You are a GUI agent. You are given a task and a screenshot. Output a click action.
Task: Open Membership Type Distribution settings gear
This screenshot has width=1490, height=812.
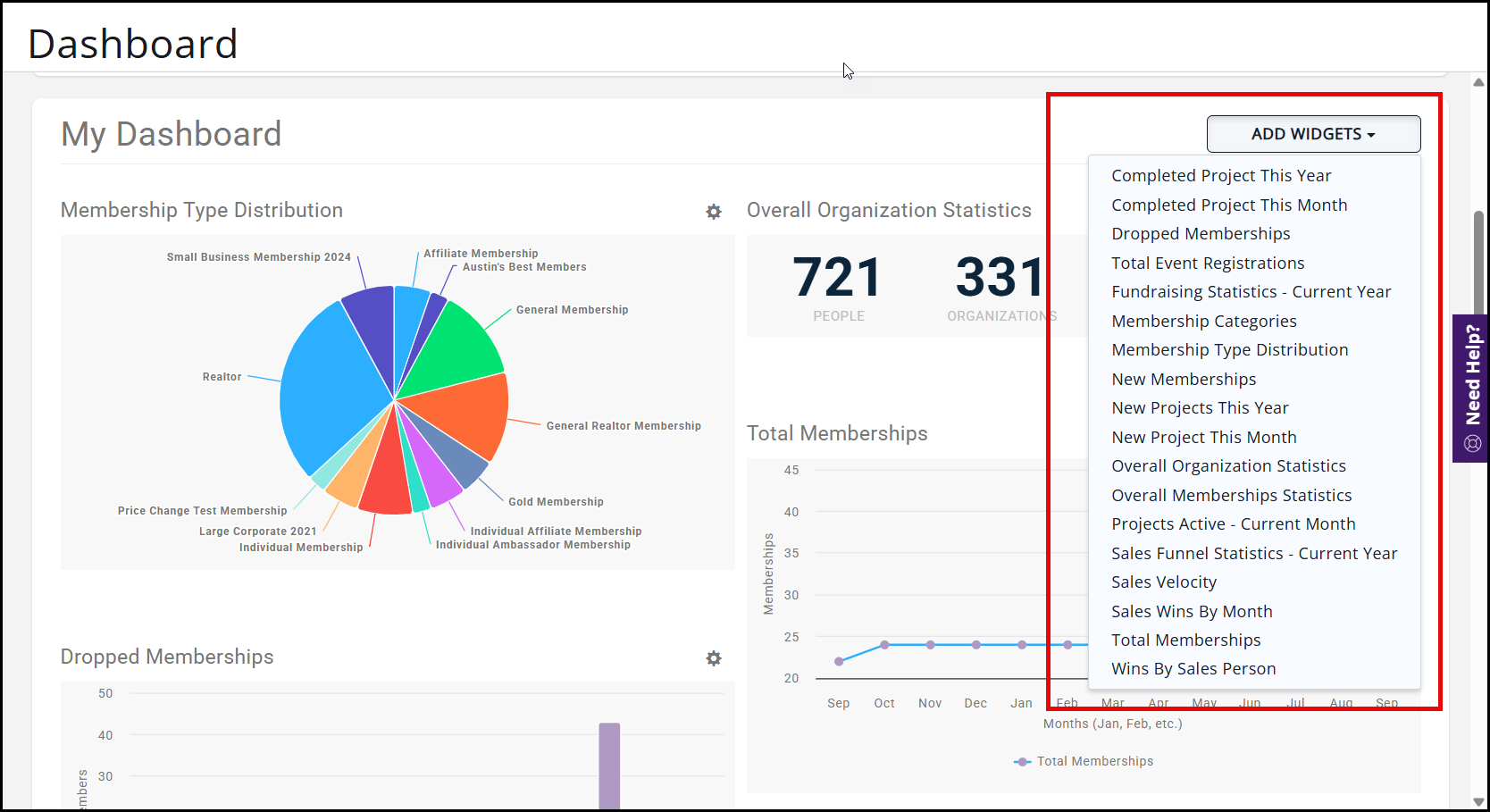pyautogui.click(x=713, y=212)
